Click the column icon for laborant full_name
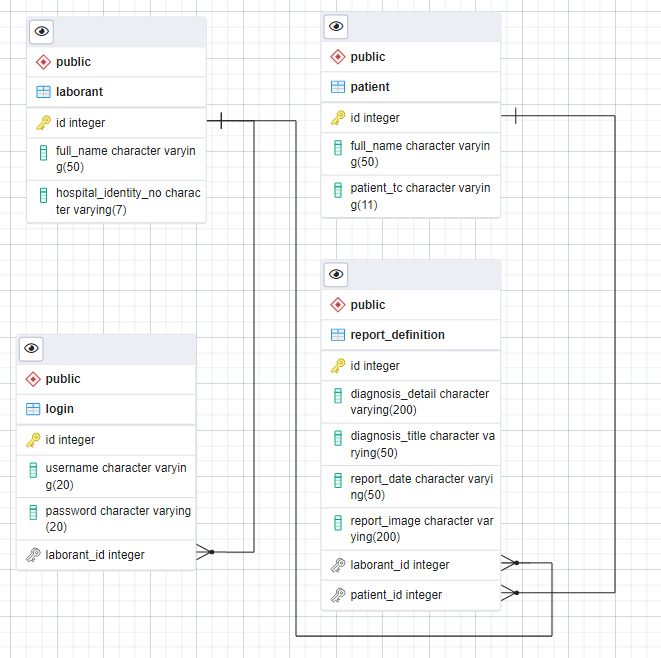Viewport: 661px width, 658px height. pos(43,153)
